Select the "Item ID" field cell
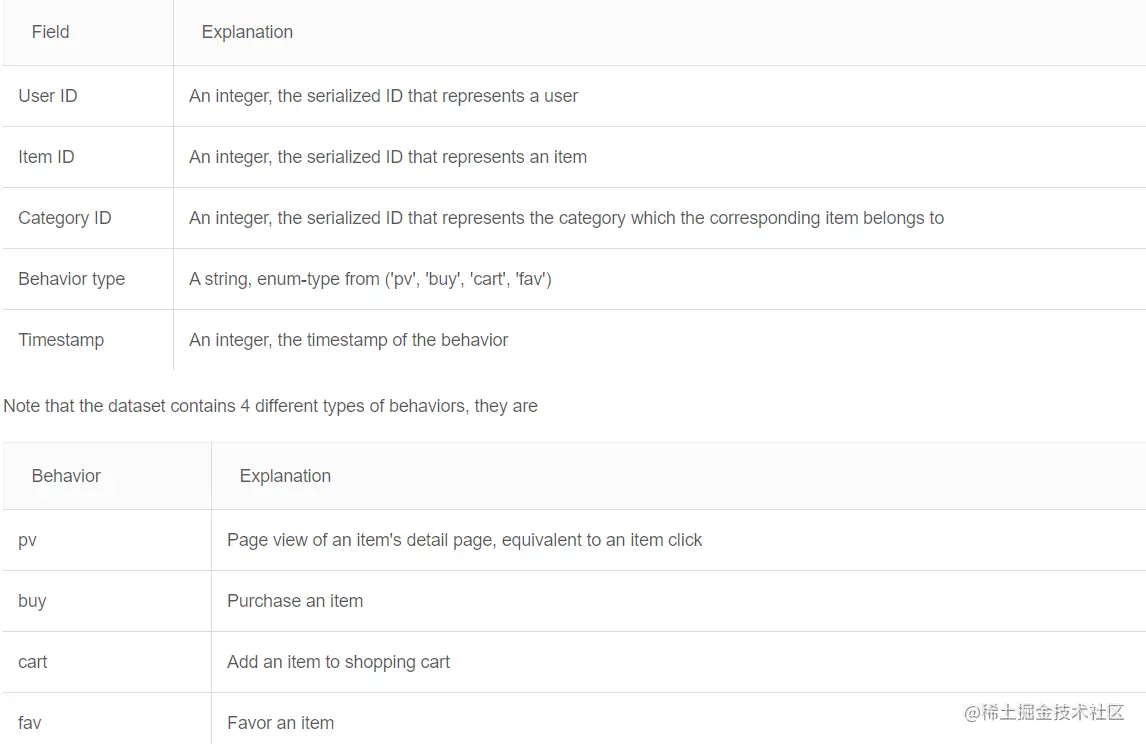Image resolution: width=1146 pixels, height=744 pixels. tap(46, 157)
